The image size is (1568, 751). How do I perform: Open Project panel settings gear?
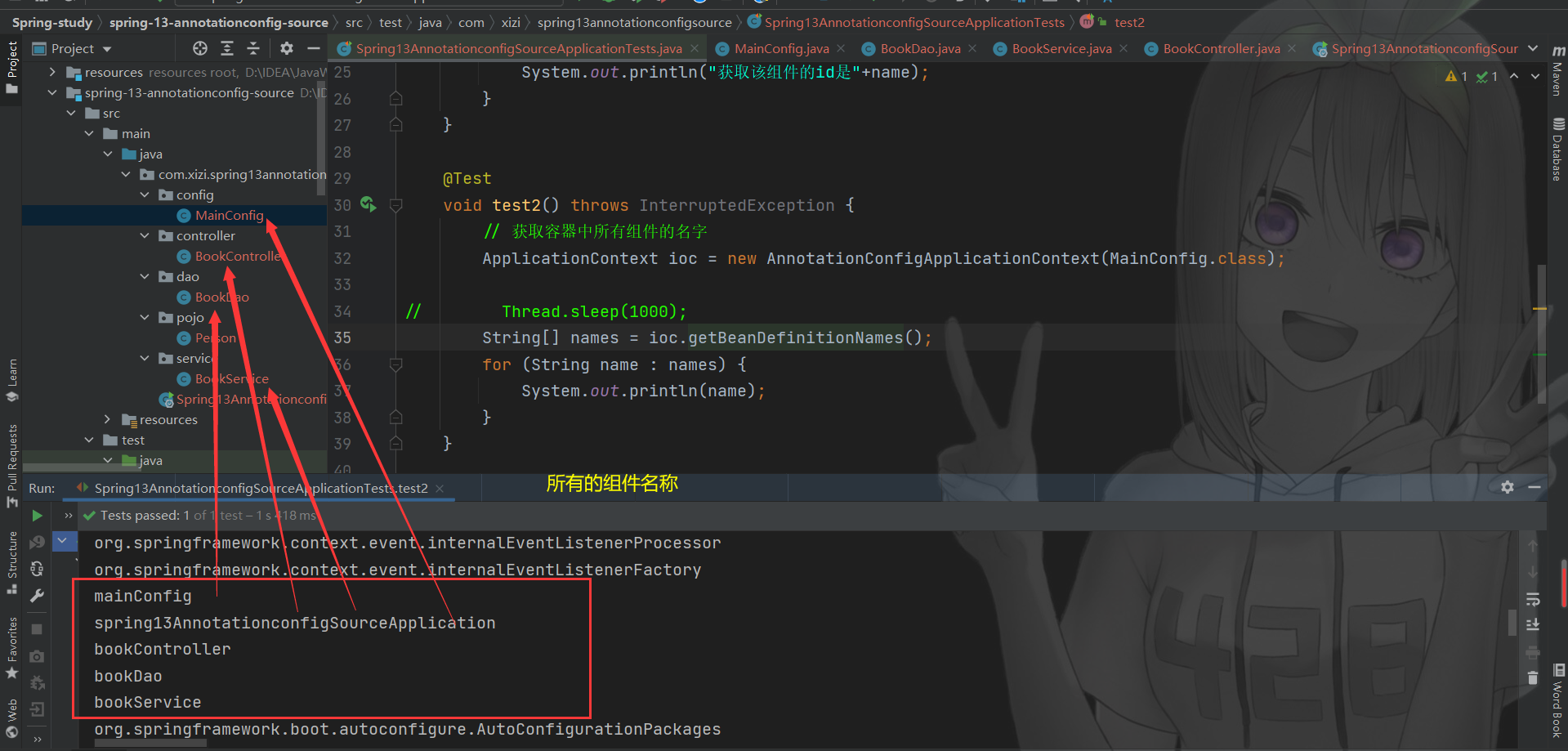[287, 48]
